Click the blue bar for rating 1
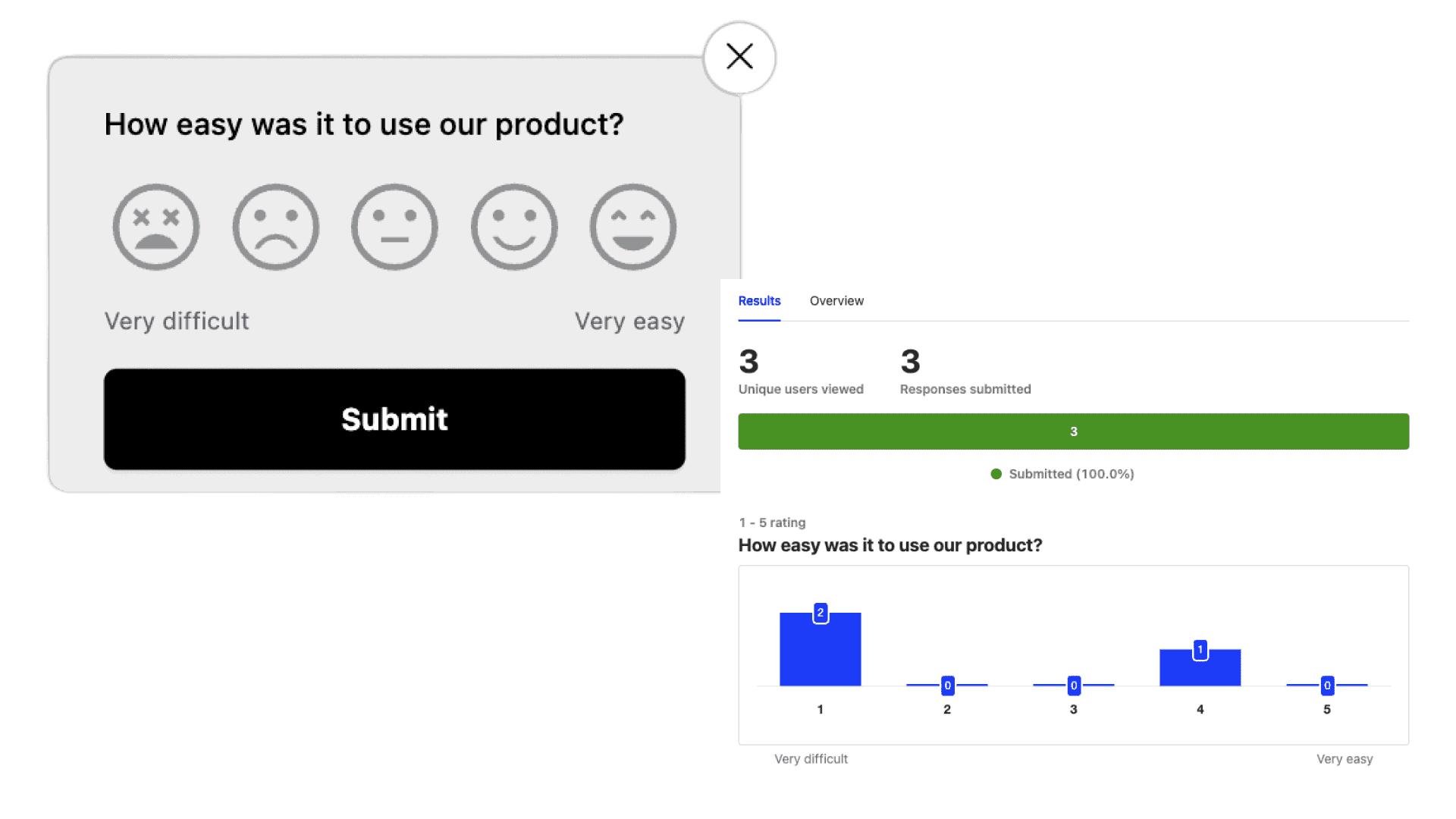Image resolution: width=1456 pixels, height=819 pixels. point(820,656)
